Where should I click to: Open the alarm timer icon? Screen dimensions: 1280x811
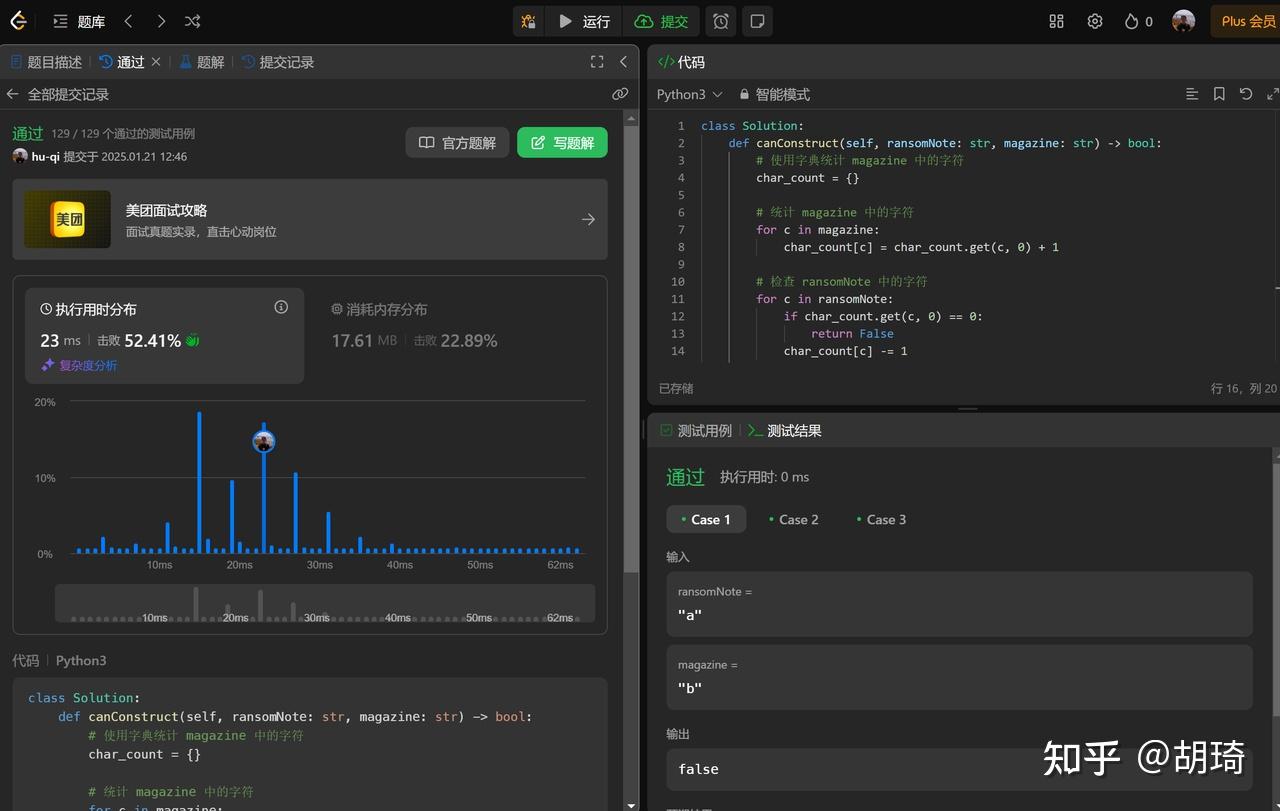pyautogui.click(x=721, y=21)
